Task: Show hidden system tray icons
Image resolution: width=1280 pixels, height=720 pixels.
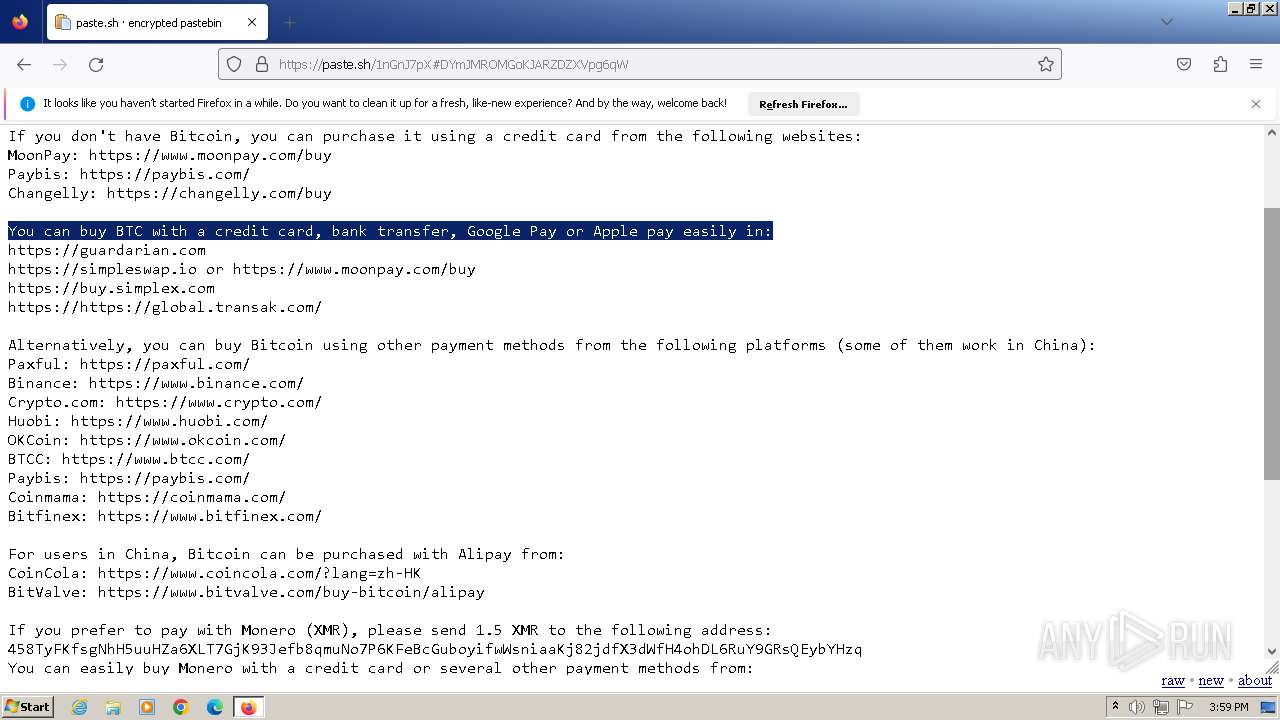Action: coord(1115,707)
